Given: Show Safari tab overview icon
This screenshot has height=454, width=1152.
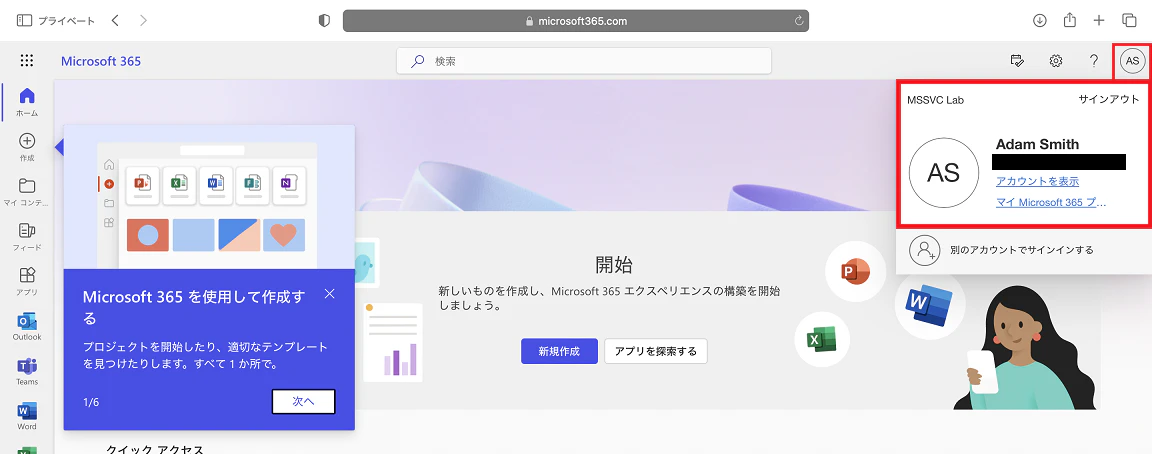Looking at the screenshot, I should [1128, 21].
